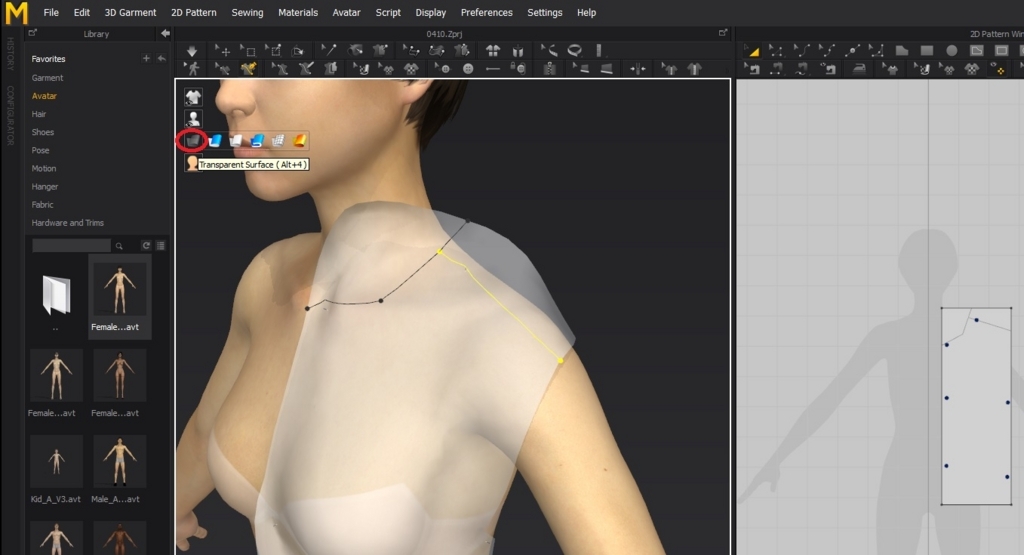Switch to the blue textured surface style
Screen dimensions: 1024x555
[215, 140]
